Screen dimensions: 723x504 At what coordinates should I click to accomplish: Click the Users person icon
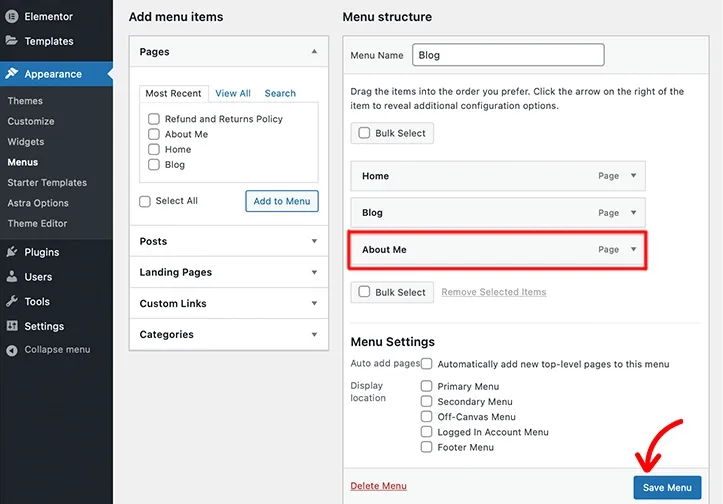click(12, 277)
